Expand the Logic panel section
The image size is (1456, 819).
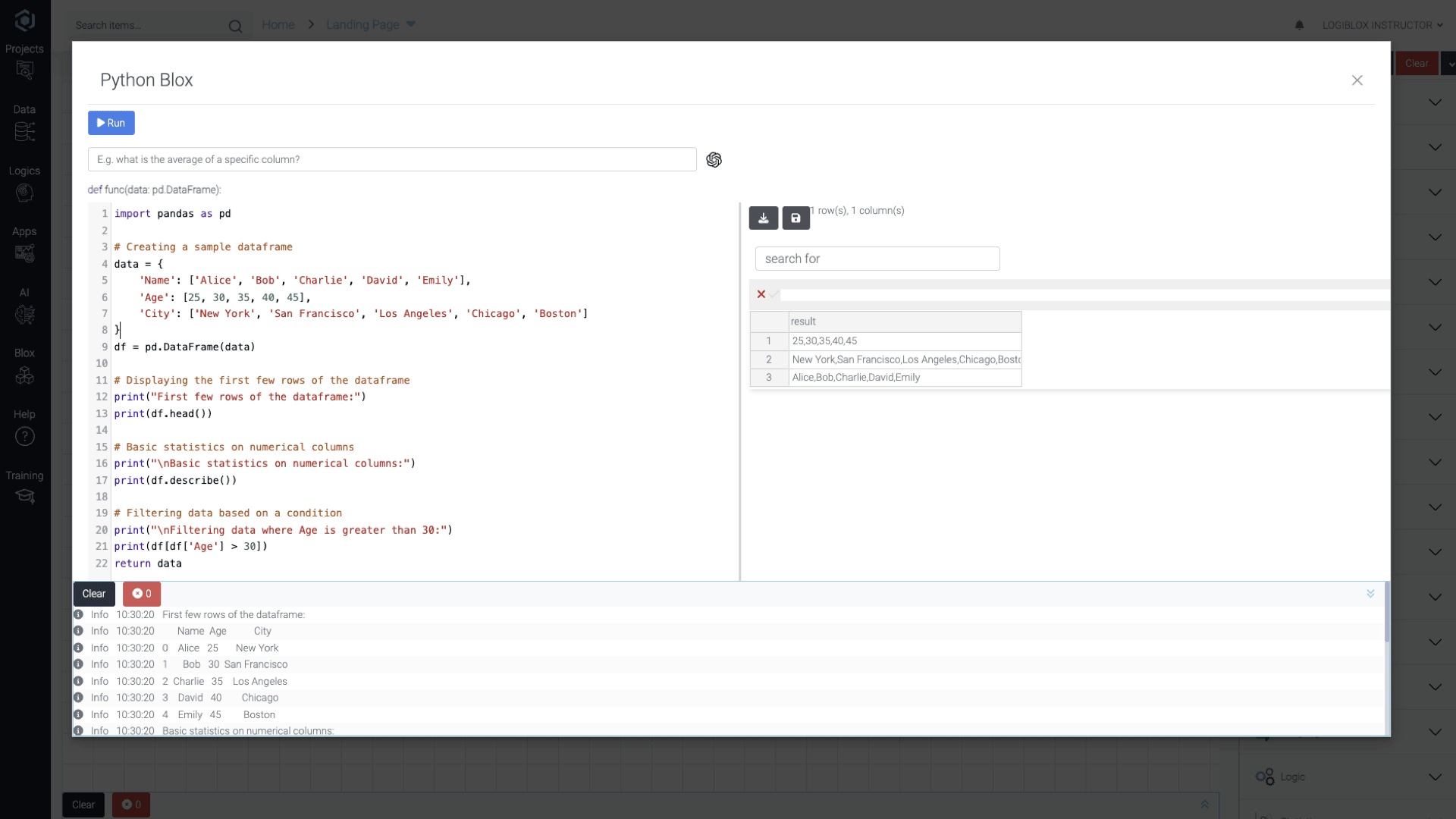[x=1435, y=777]
